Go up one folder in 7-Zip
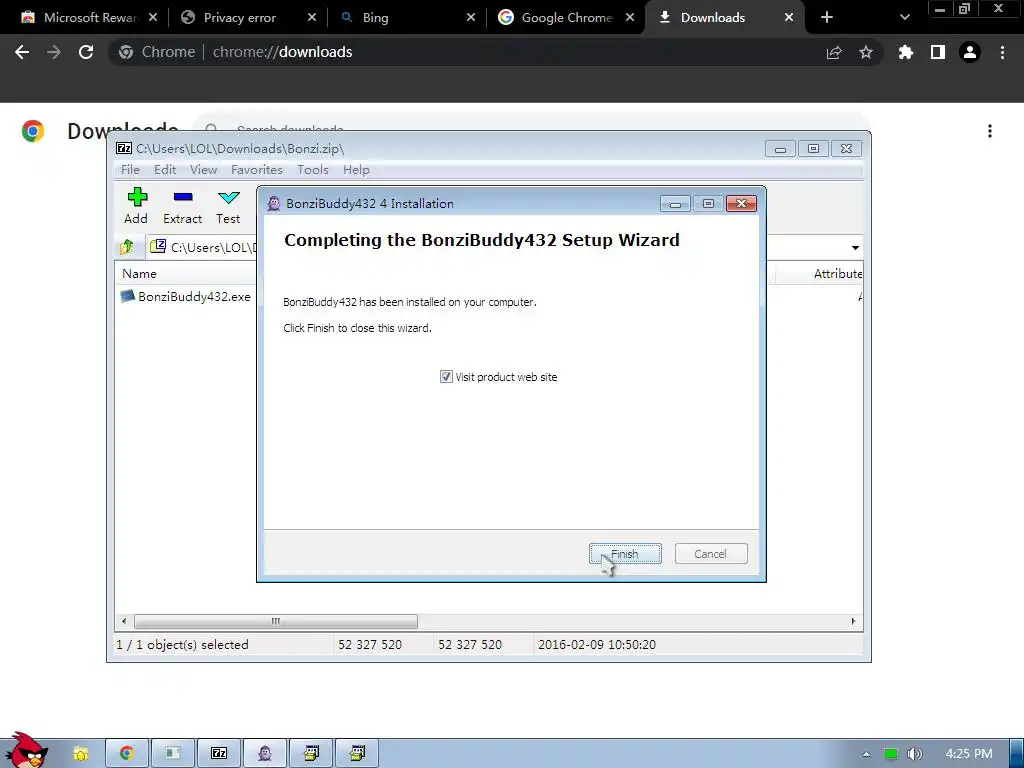 point(127,247)
